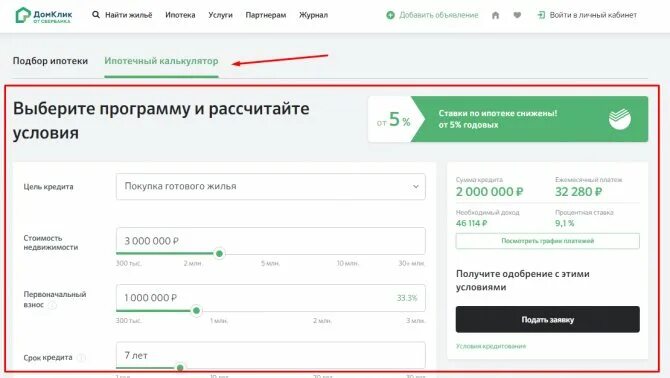
Task: Click the Стоимость недвижимости slider handle
Action: (219, 254)
